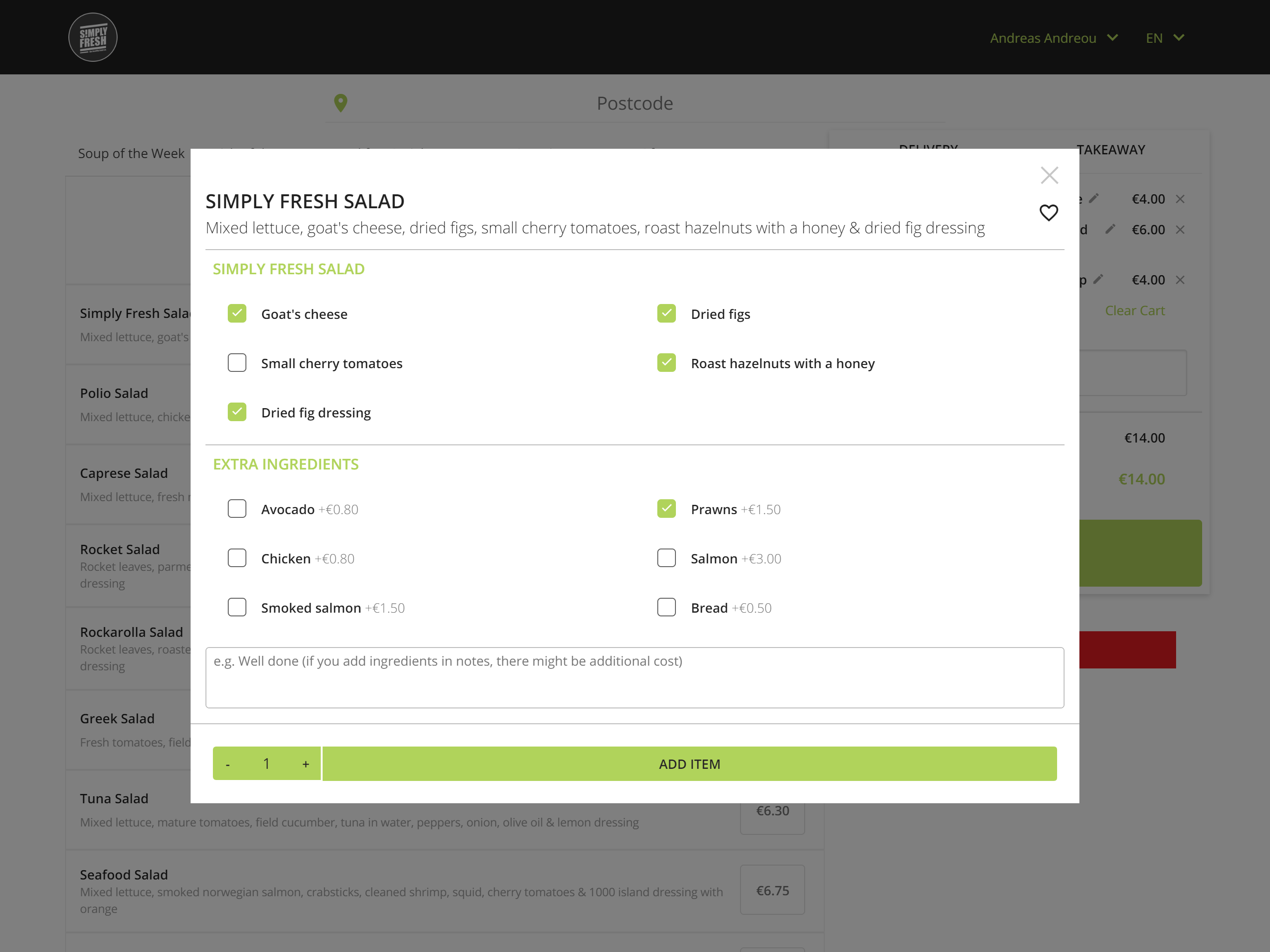
Task: Add Bread extra ingredient
Action: tap(666, 608)
